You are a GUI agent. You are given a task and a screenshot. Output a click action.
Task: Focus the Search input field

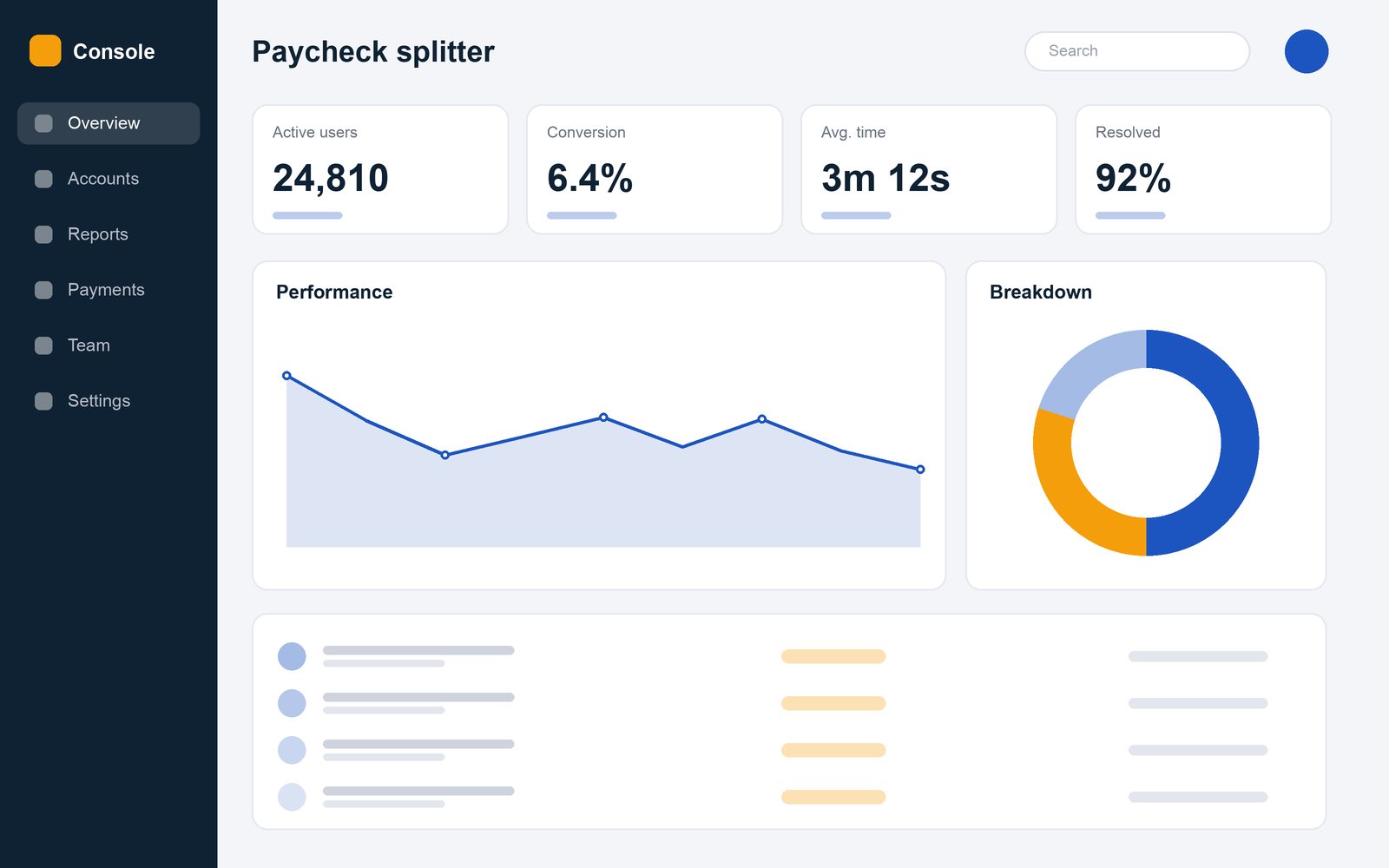[x=1137, y=51]
